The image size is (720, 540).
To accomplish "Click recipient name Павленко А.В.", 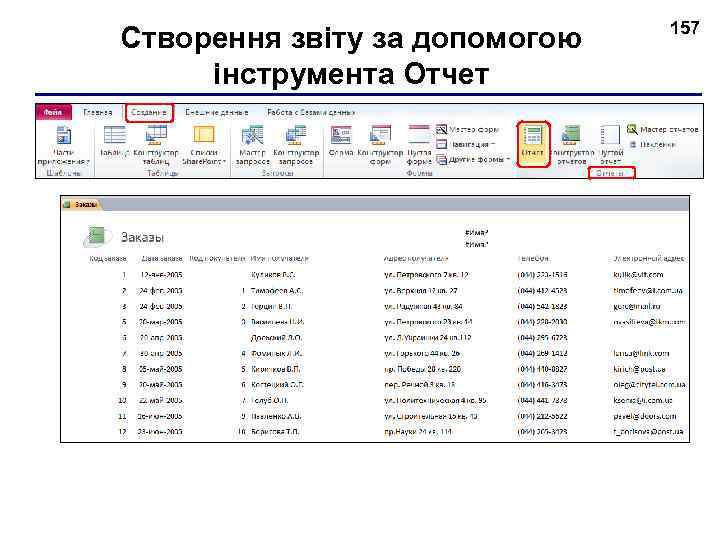I will point(276,416).
